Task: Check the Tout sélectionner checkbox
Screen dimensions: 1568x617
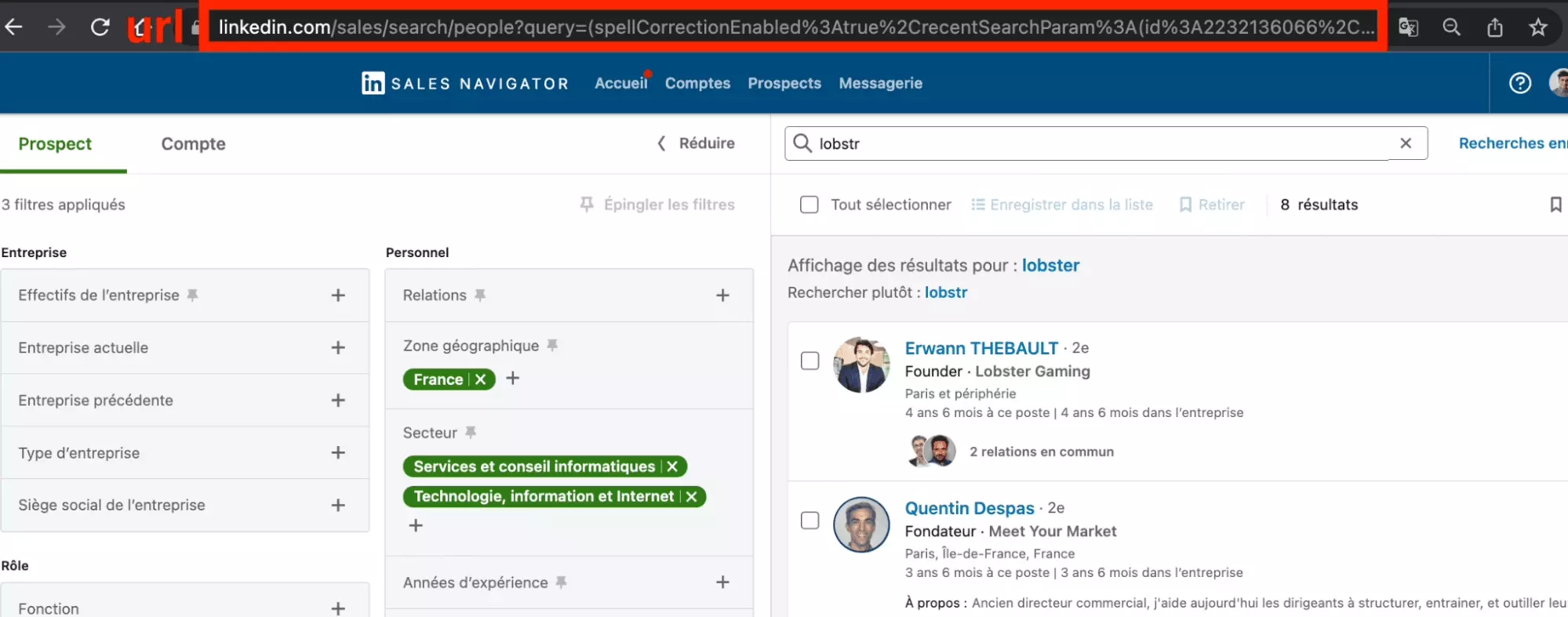Action: coord(809,205)
